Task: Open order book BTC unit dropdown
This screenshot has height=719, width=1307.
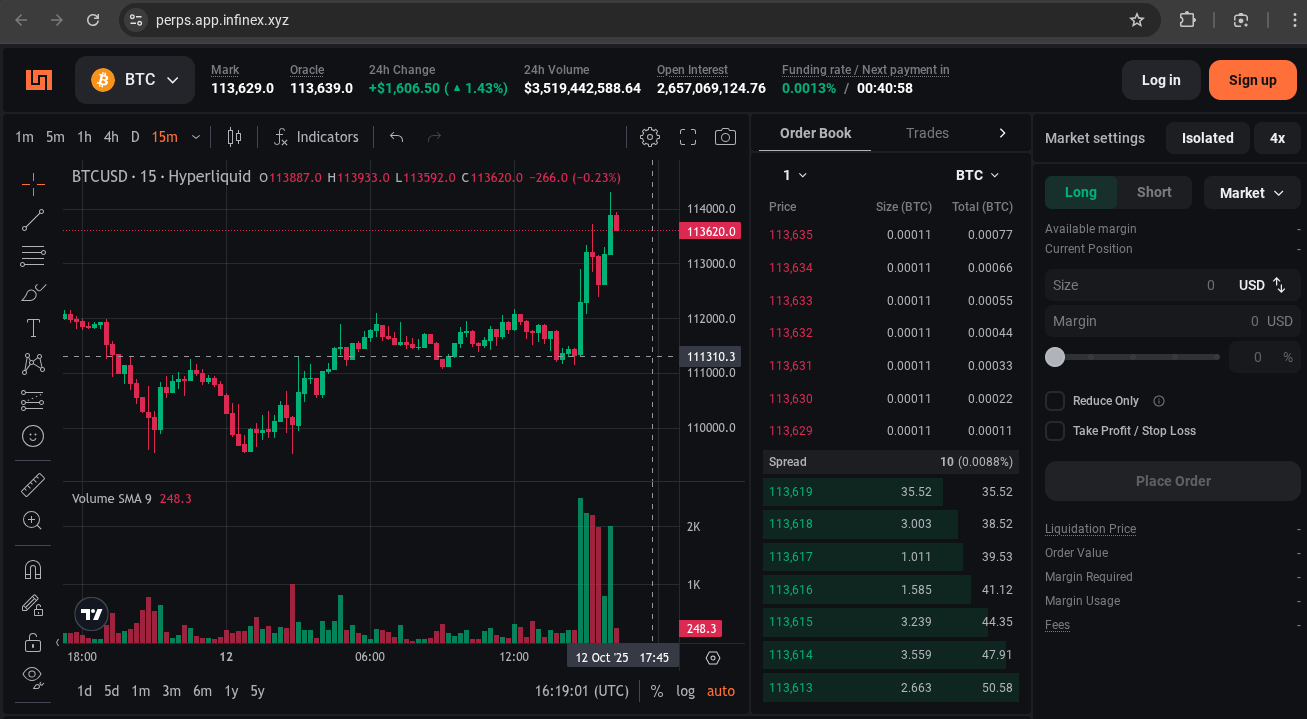Action: [x=977, y=175]
